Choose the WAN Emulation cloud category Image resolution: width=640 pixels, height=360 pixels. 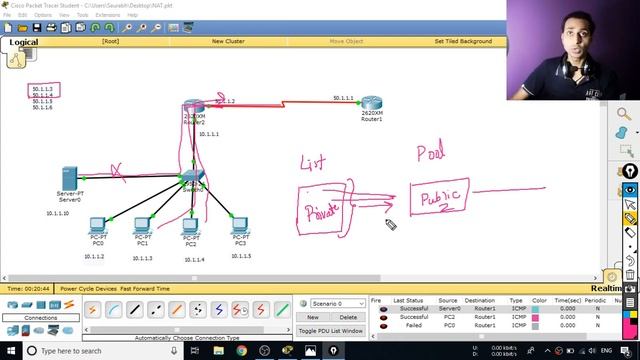[39, 330]
